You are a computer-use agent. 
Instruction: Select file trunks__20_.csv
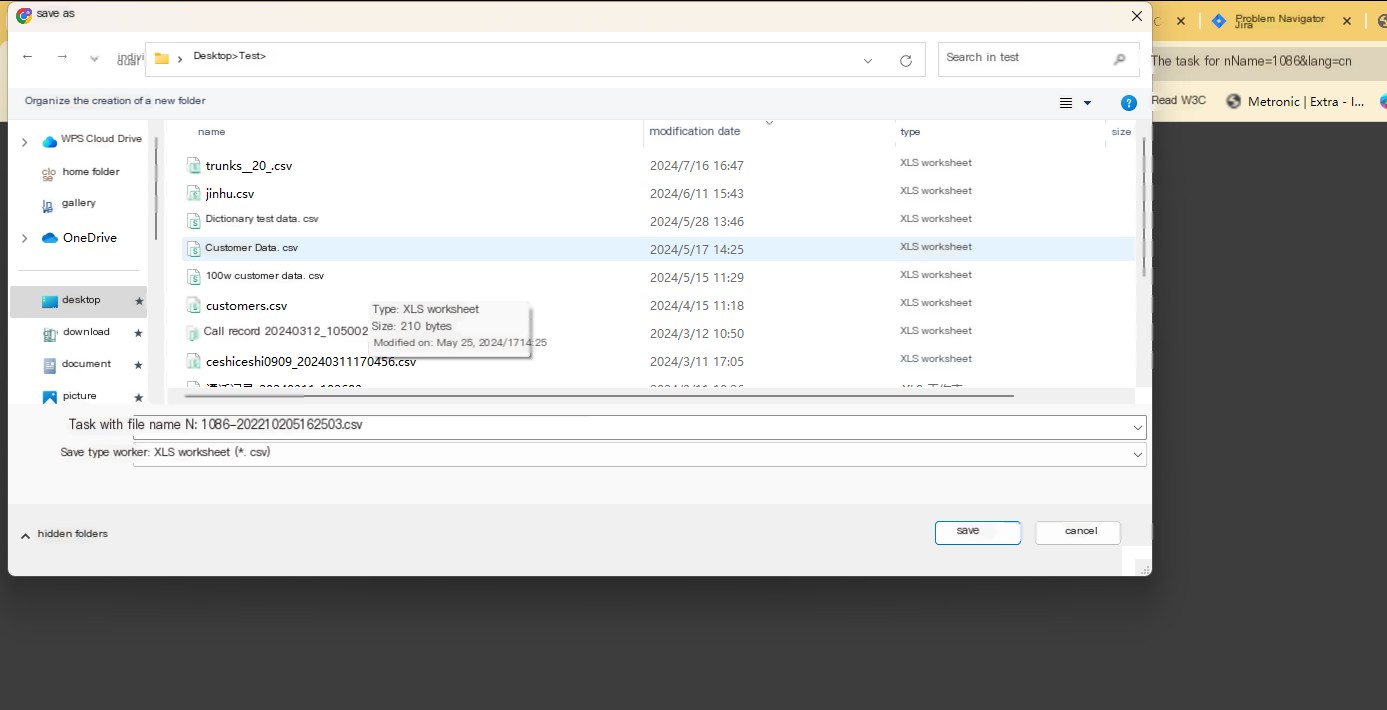click(x=249, y=166)
